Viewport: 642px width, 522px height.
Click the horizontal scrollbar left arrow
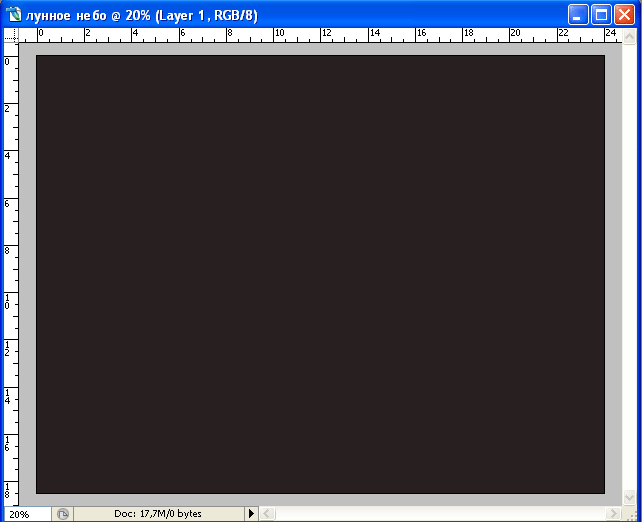(267, 513)
